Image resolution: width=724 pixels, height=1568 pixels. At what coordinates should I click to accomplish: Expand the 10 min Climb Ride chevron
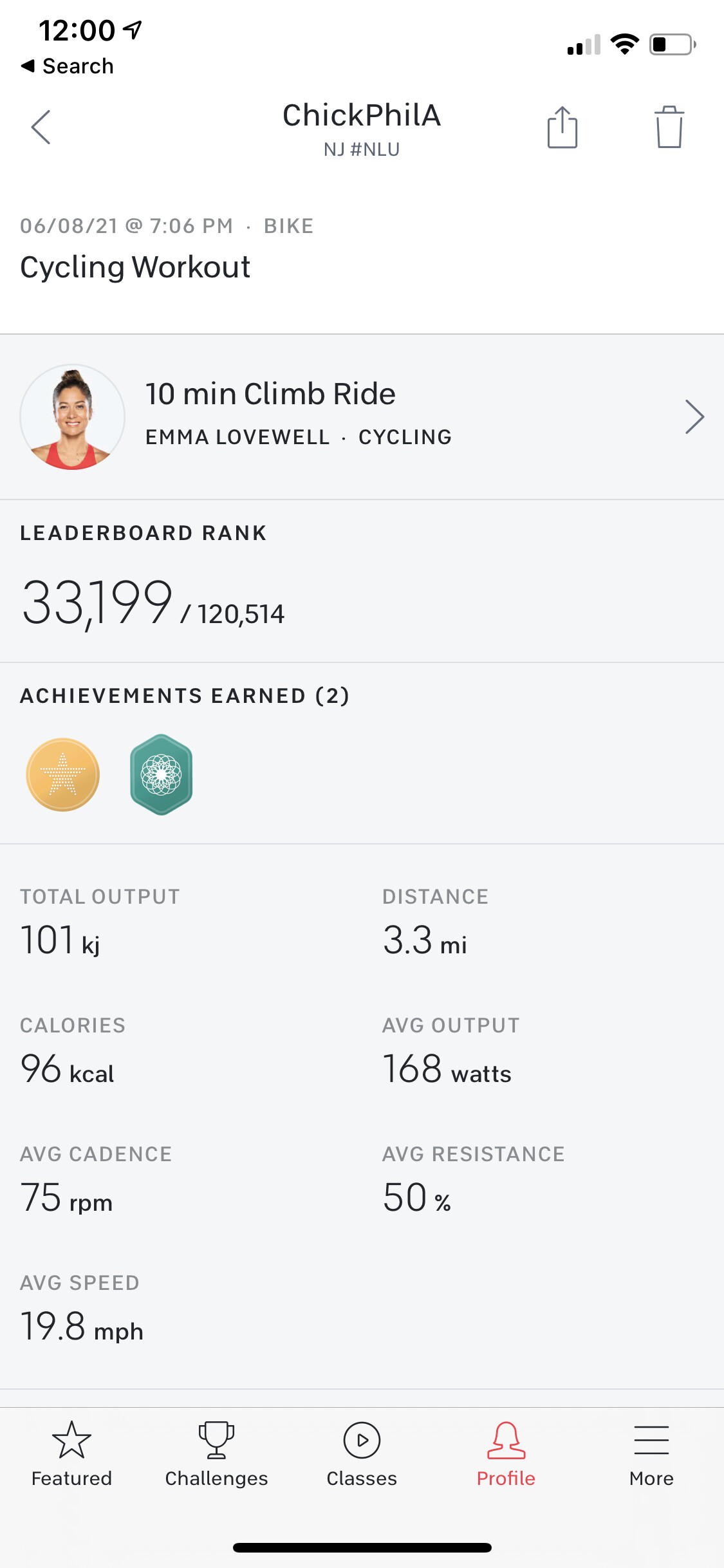(x=694, y=417)
